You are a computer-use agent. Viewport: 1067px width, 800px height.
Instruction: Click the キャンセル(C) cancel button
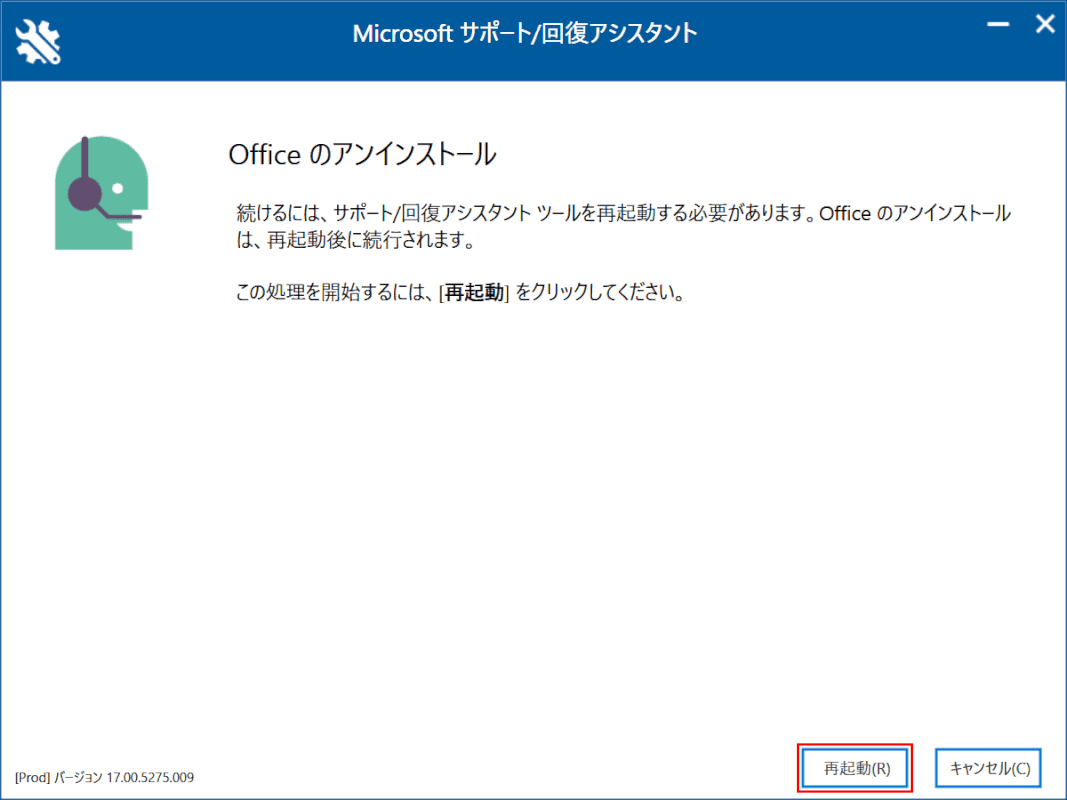(988, 768)
